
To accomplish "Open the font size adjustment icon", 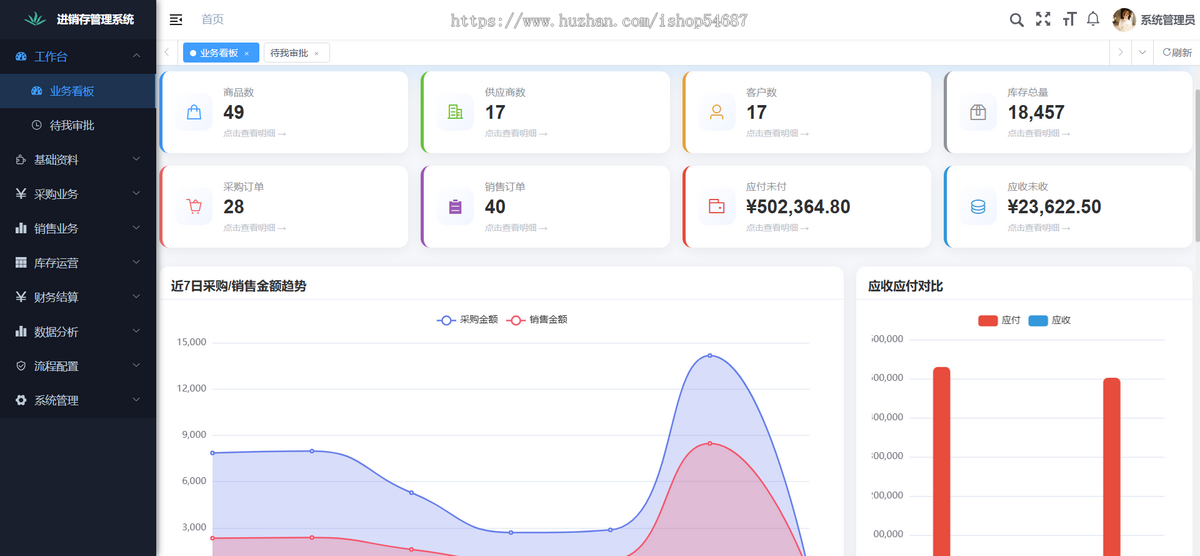I will point(1069,19).
